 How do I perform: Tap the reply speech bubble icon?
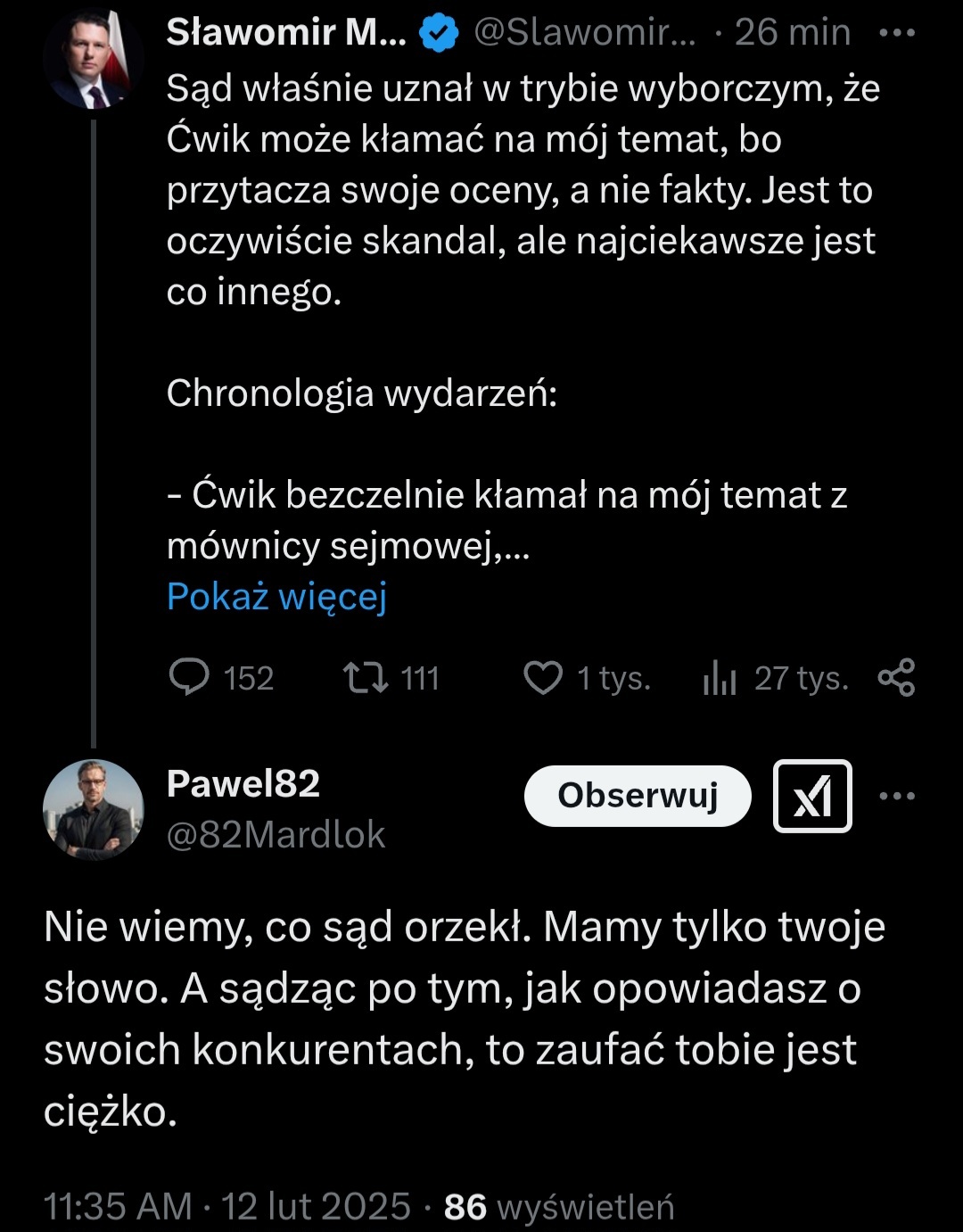click(x=188, y=678)
